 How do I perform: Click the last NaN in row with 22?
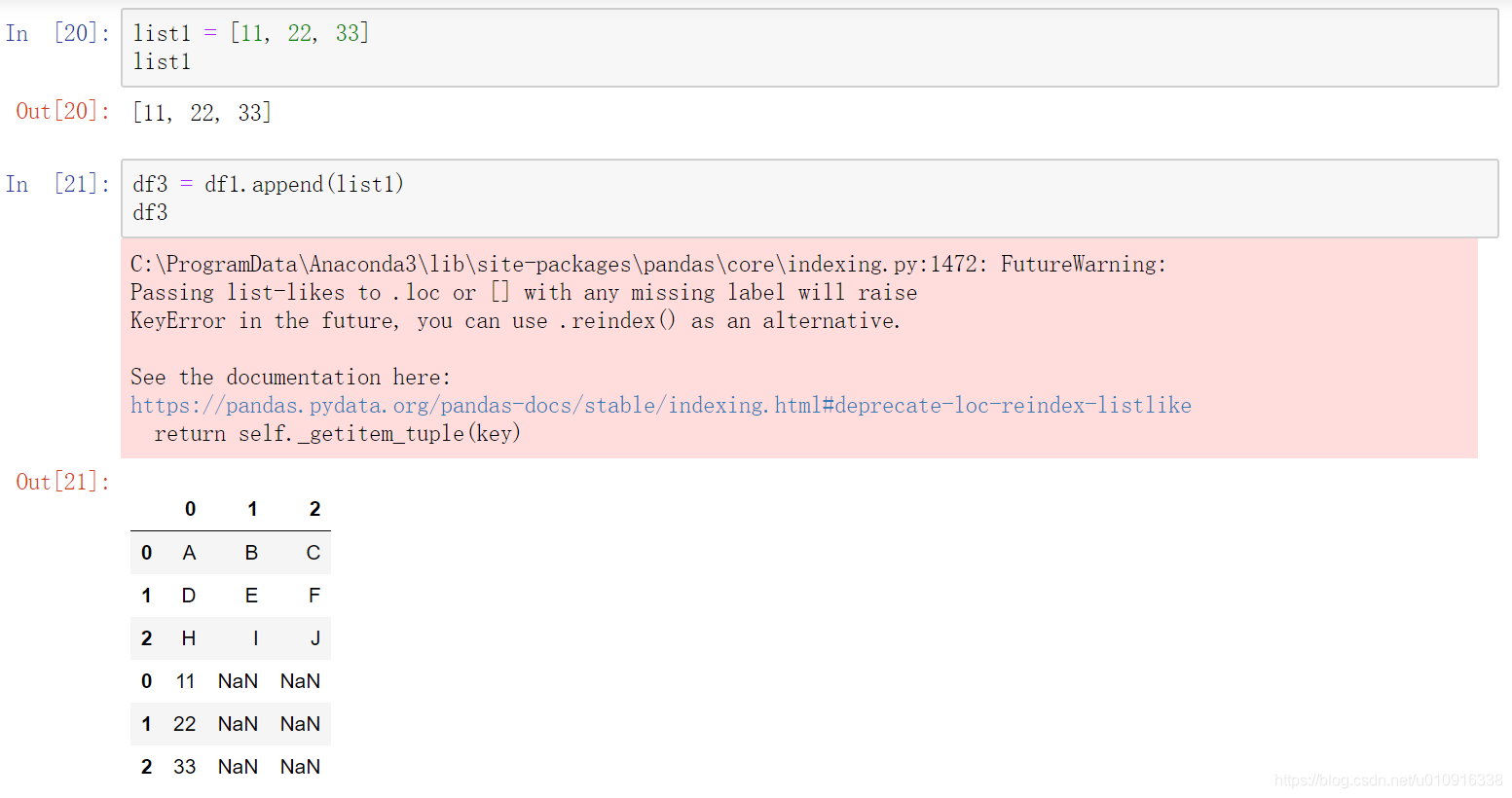click(x=300, y=724)
